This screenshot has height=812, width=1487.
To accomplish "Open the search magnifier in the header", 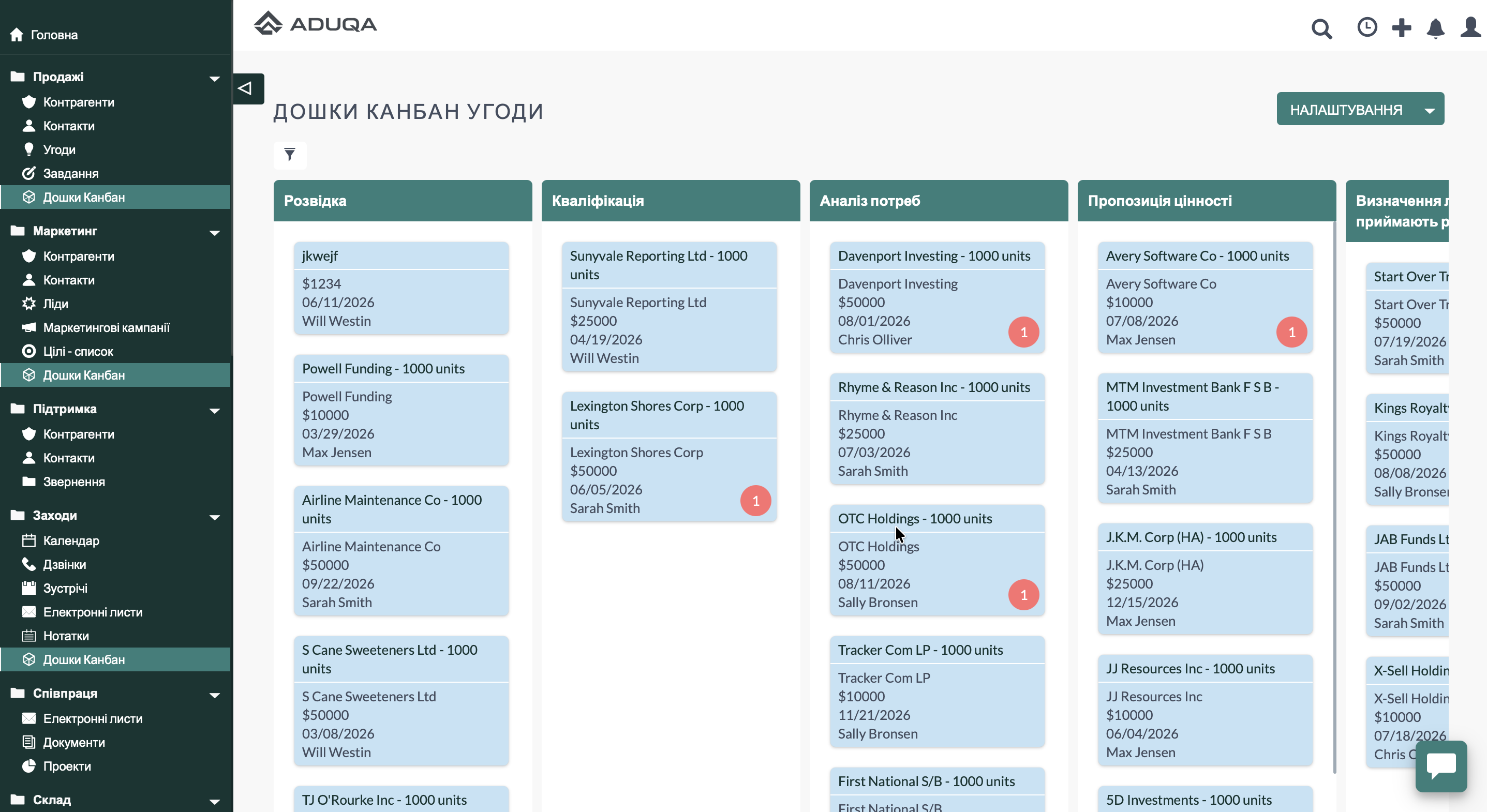I will 1321,28.
